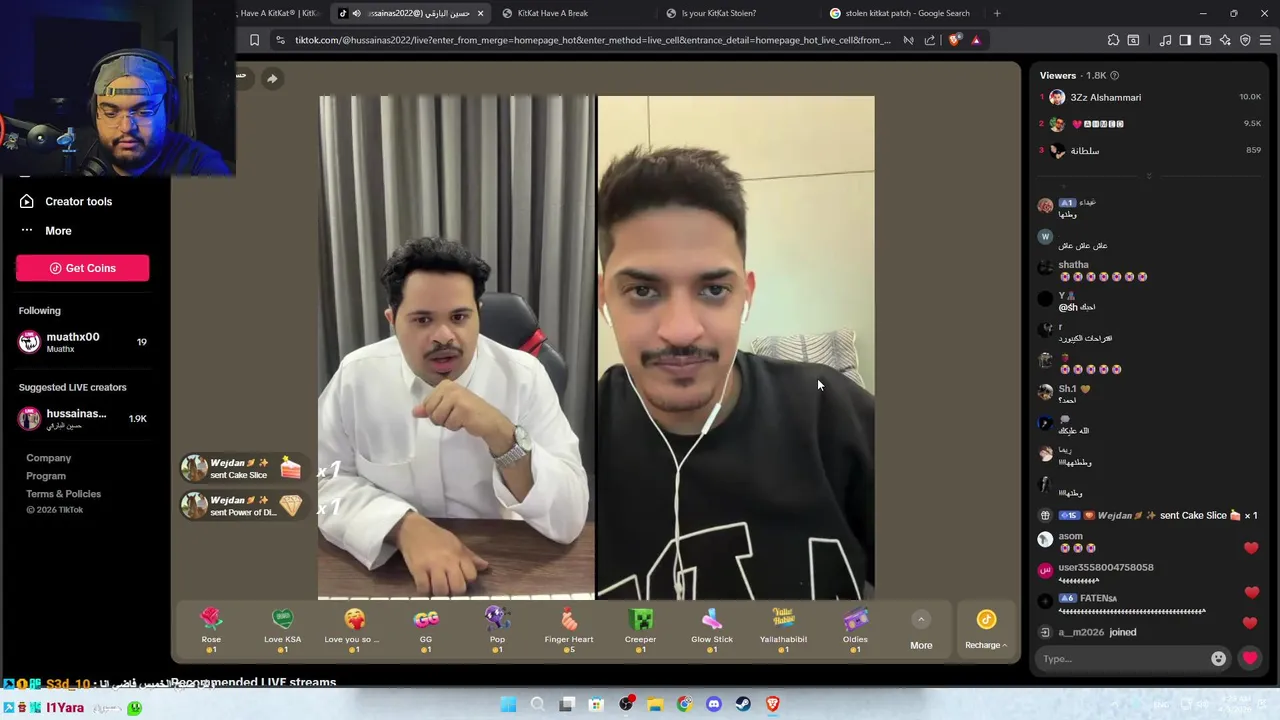Send a heart like in chat
1280x720 pixels.
pos(1250,658)
